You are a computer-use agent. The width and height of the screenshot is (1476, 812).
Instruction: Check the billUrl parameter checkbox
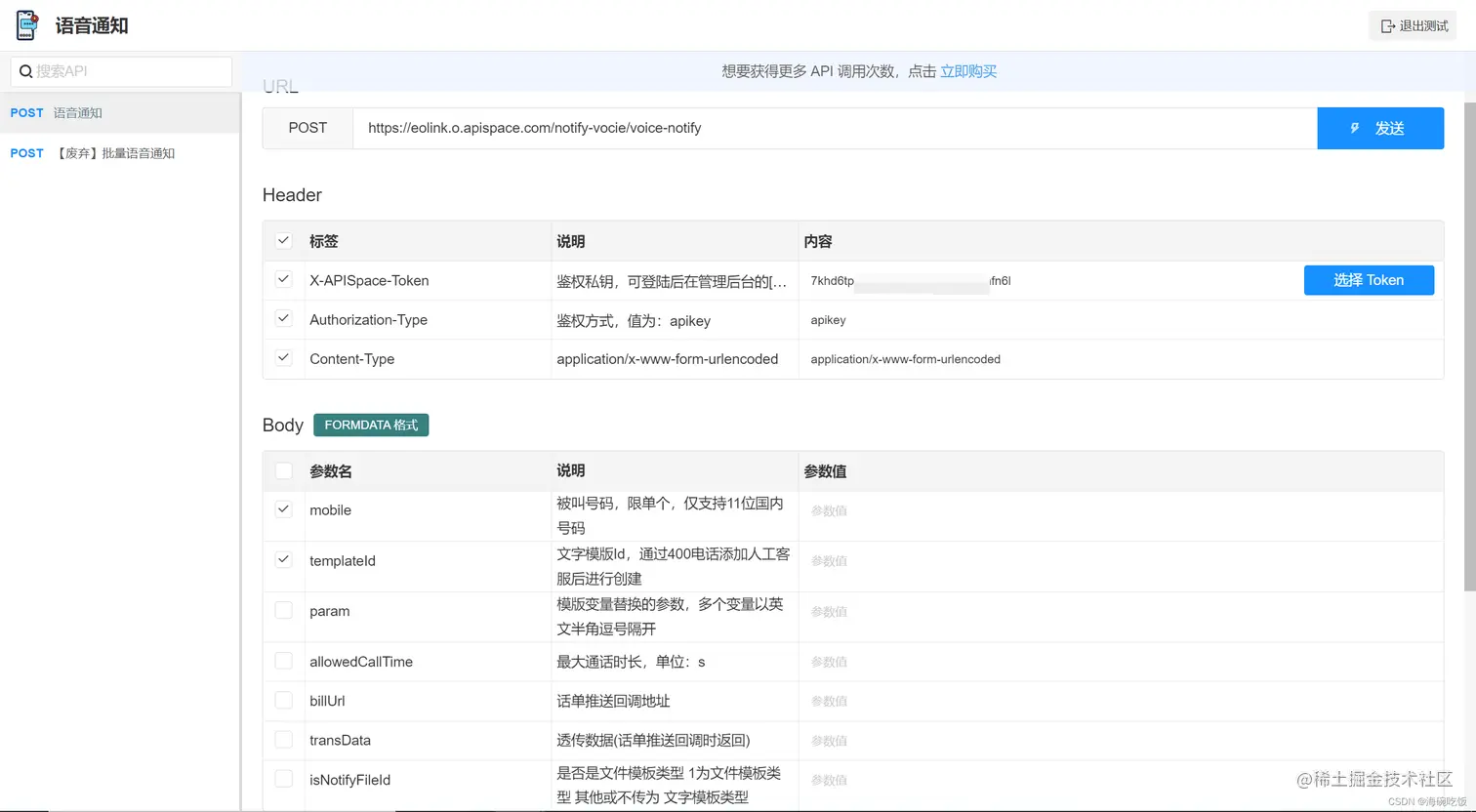pyautogui.click(x=284, y=700)
